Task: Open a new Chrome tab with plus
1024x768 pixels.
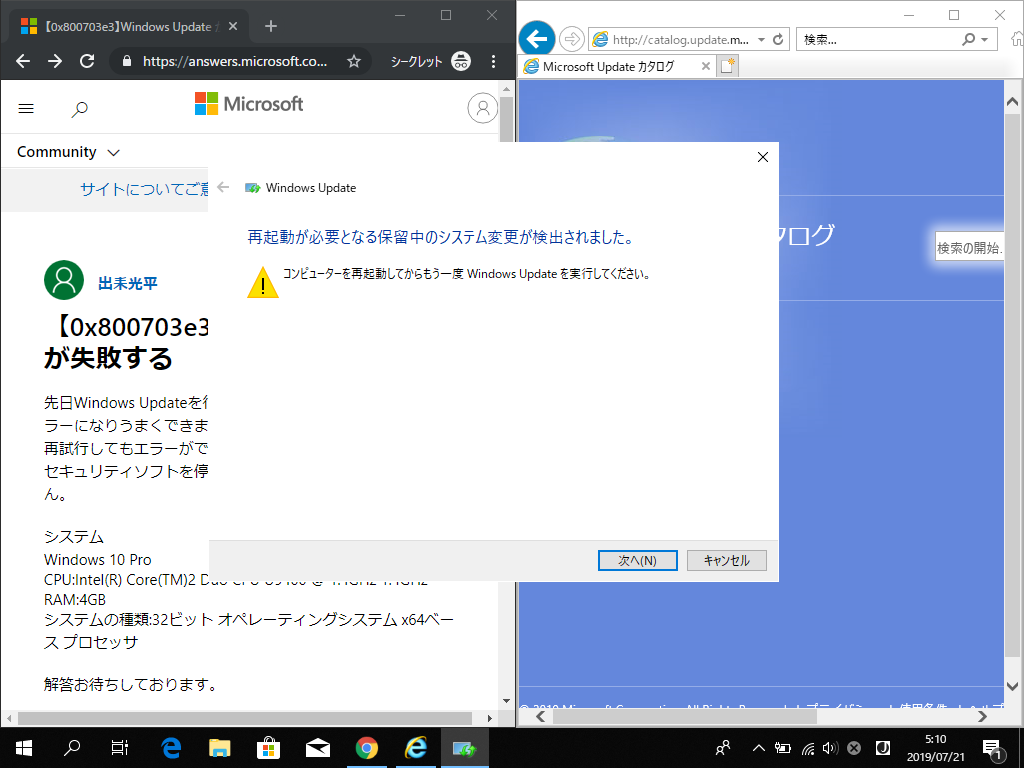Action: click(271, 26)
